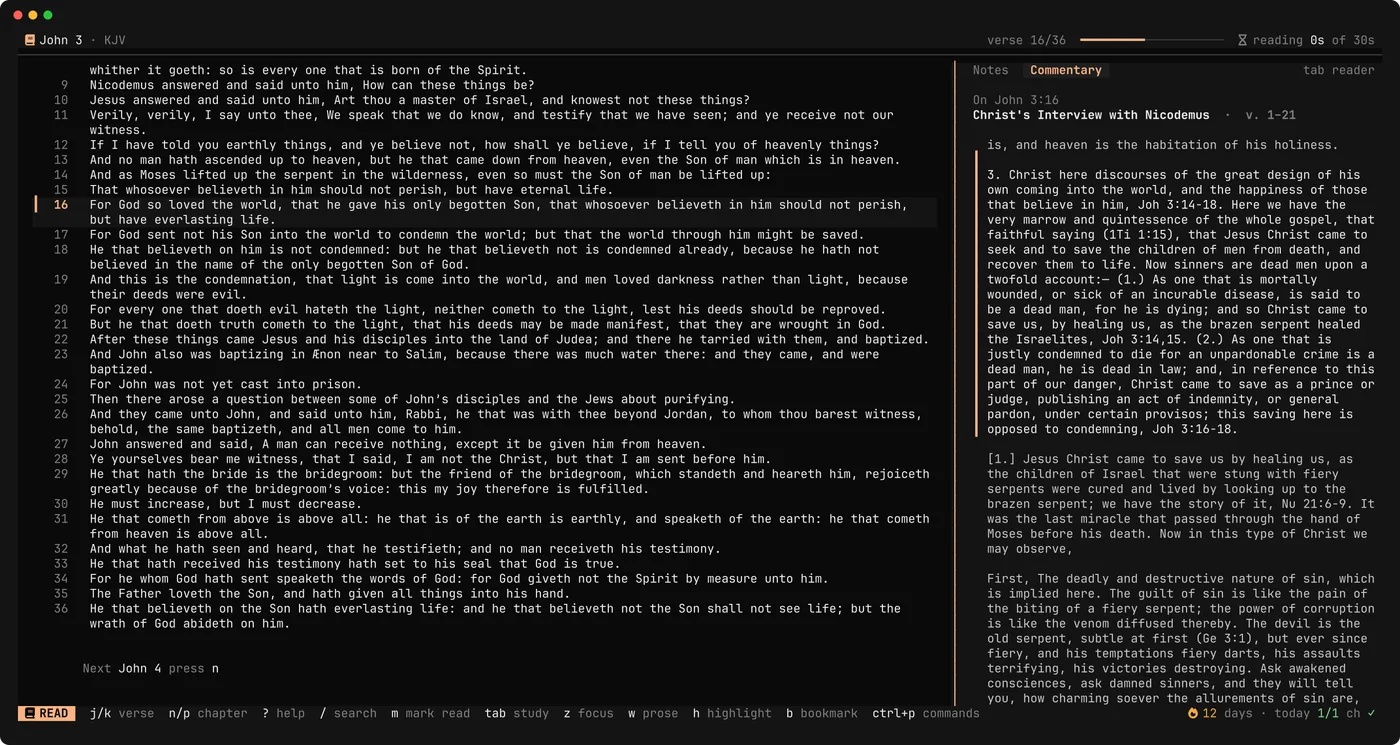Screen dimensions: 1400x745
Task: Click the '/ search' shortcut
Action: pyautogui.click(x=348, y=713)
